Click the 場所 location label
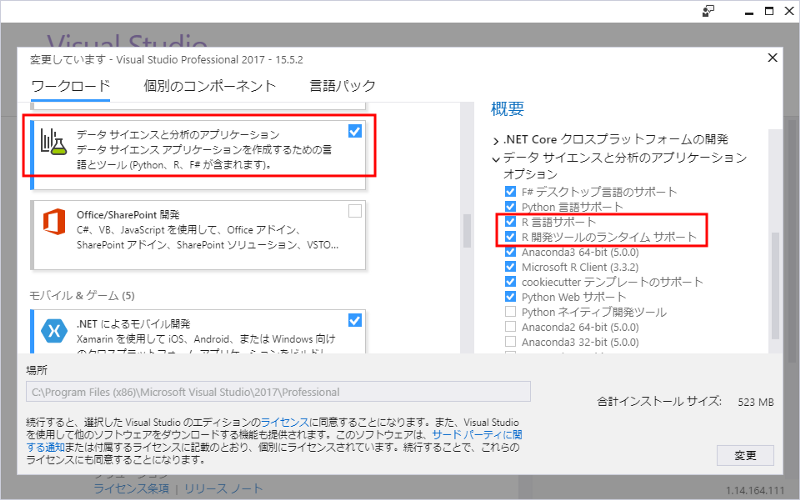The image size is (800, 500). point(36,370)
